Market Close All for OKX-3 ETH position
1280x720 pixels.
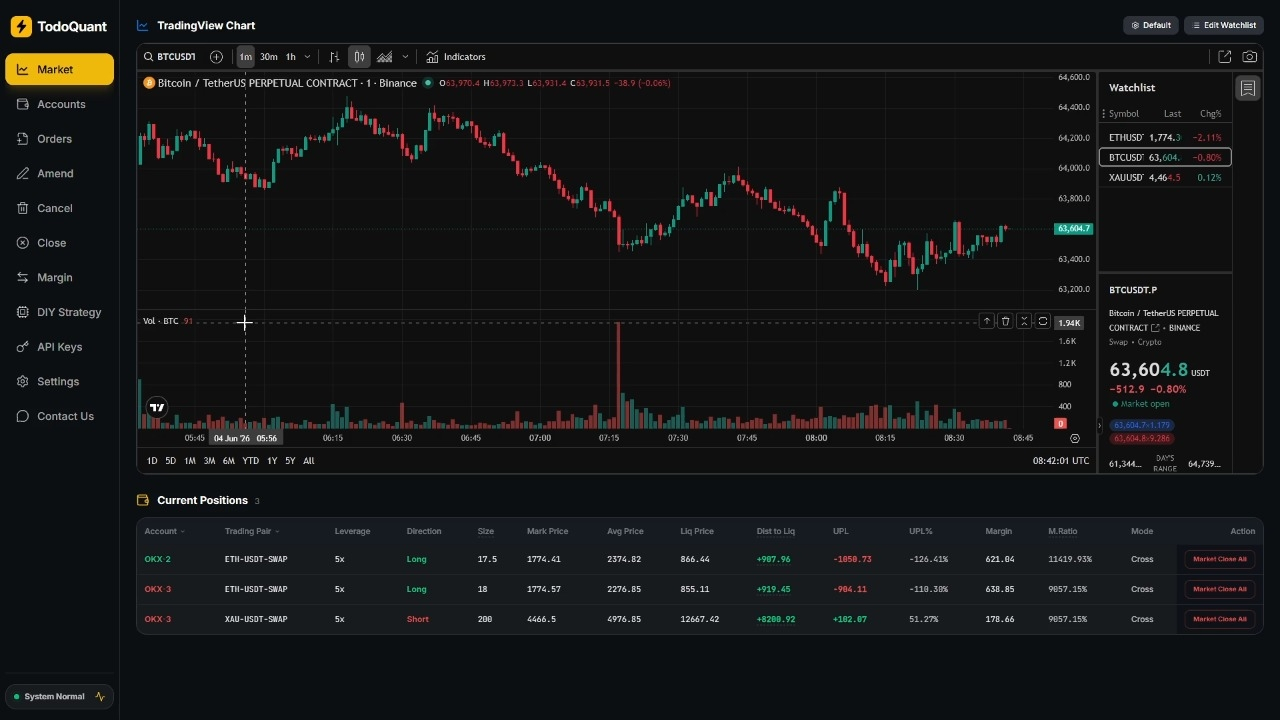(x=1219, y=589)
